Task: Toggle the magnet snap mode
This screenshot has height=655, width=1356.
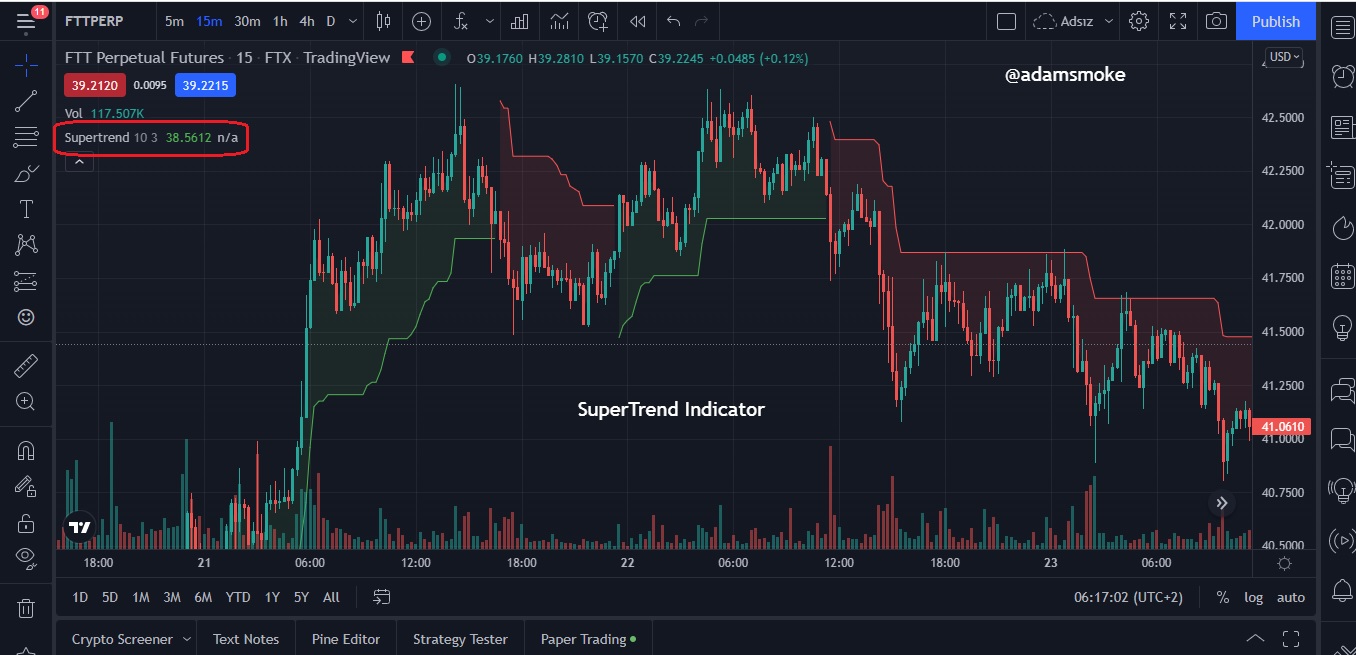Action: coord(26,451)
